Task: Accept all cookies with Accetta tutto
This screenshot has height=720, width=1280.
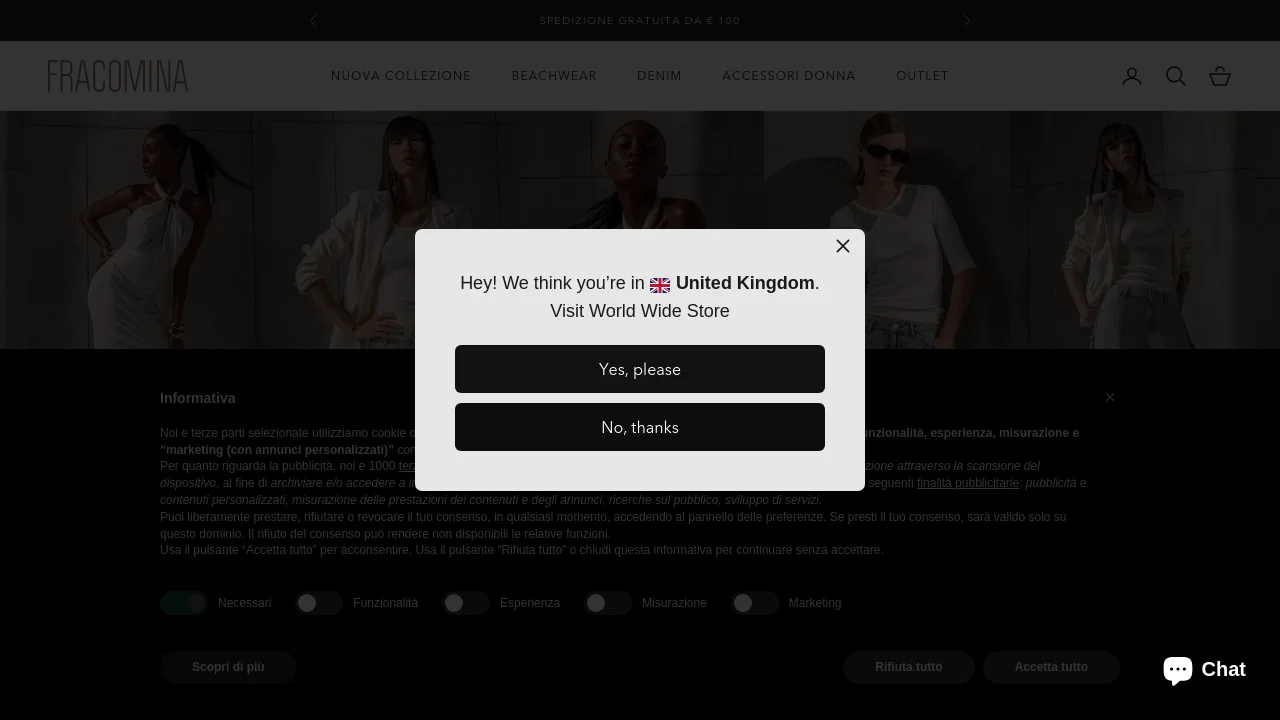Action: (1051, 667)
